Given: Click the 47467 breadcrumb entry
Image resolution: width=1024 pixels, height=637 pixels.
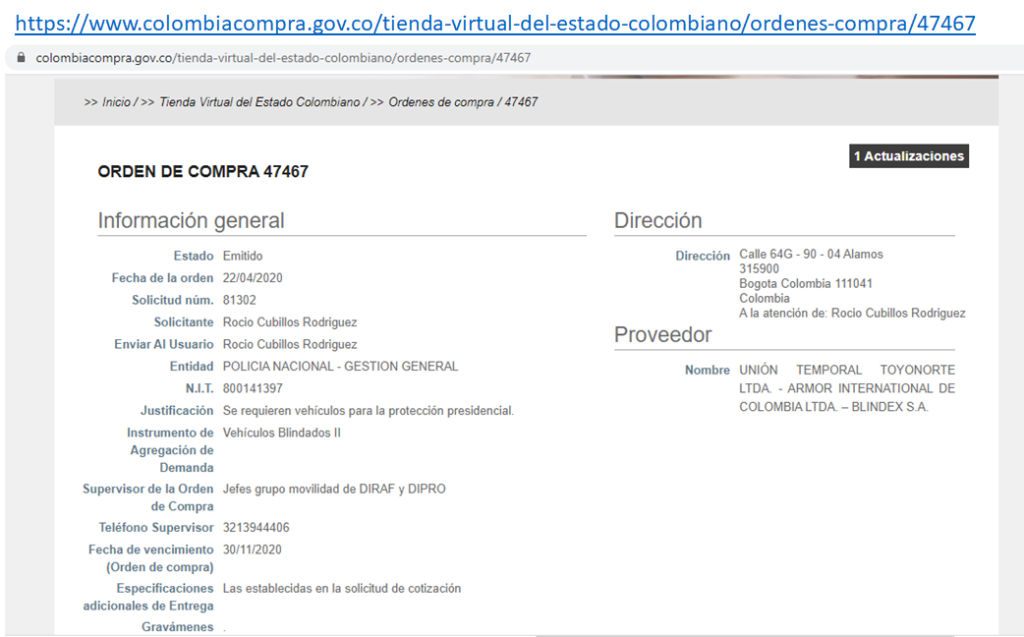Looking at the screenshot, I should point(521,102).
